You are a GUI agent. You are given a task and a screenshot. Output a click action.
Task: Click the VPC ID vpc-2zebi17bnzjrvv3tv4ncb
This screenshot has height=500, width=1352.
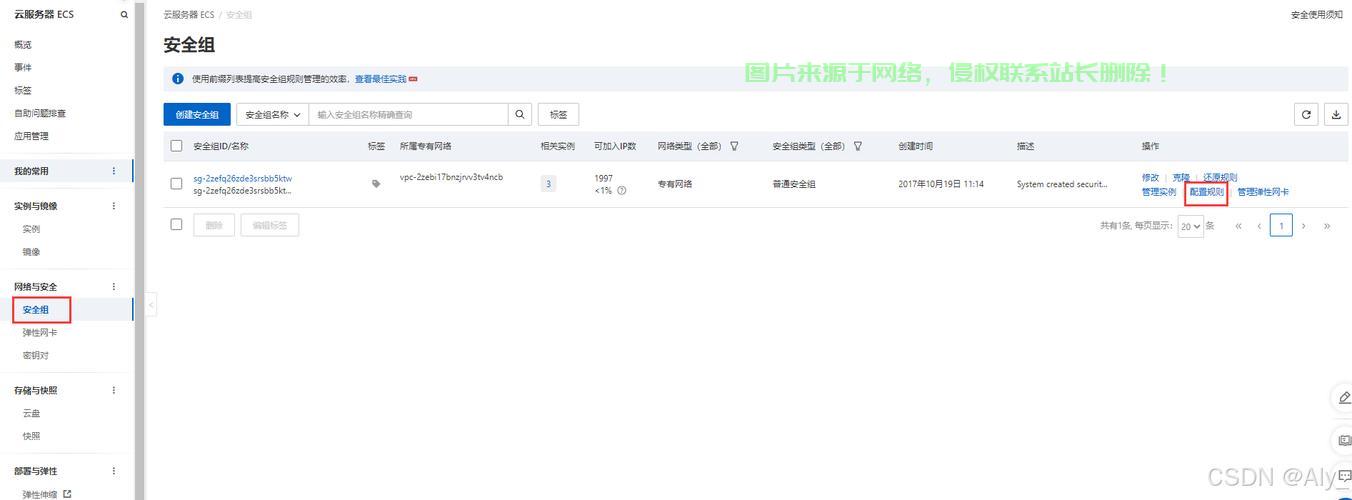(x=451, y=177)
